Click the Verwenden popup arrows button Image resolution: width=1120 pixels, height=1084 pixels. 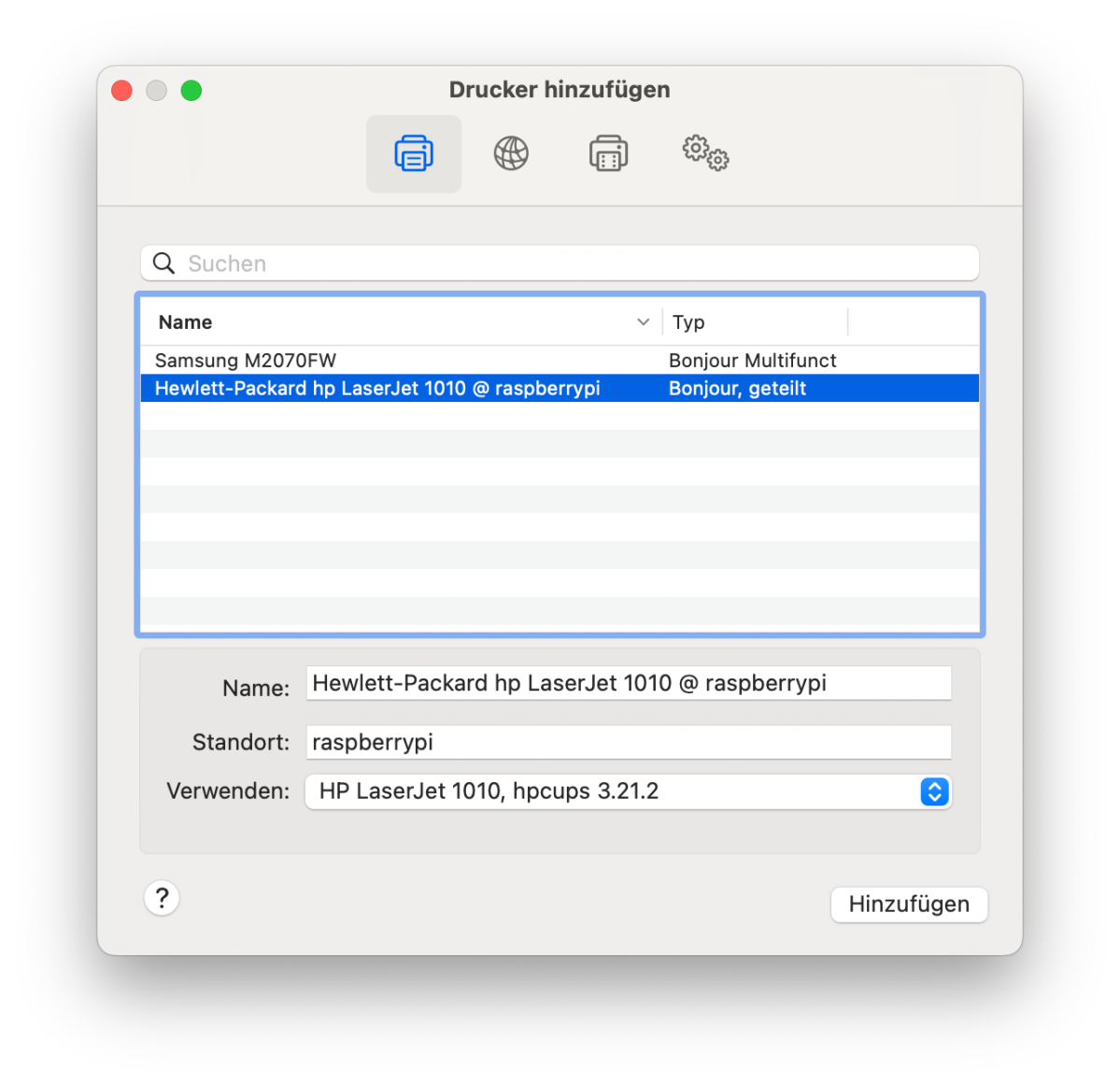(934, 792)
